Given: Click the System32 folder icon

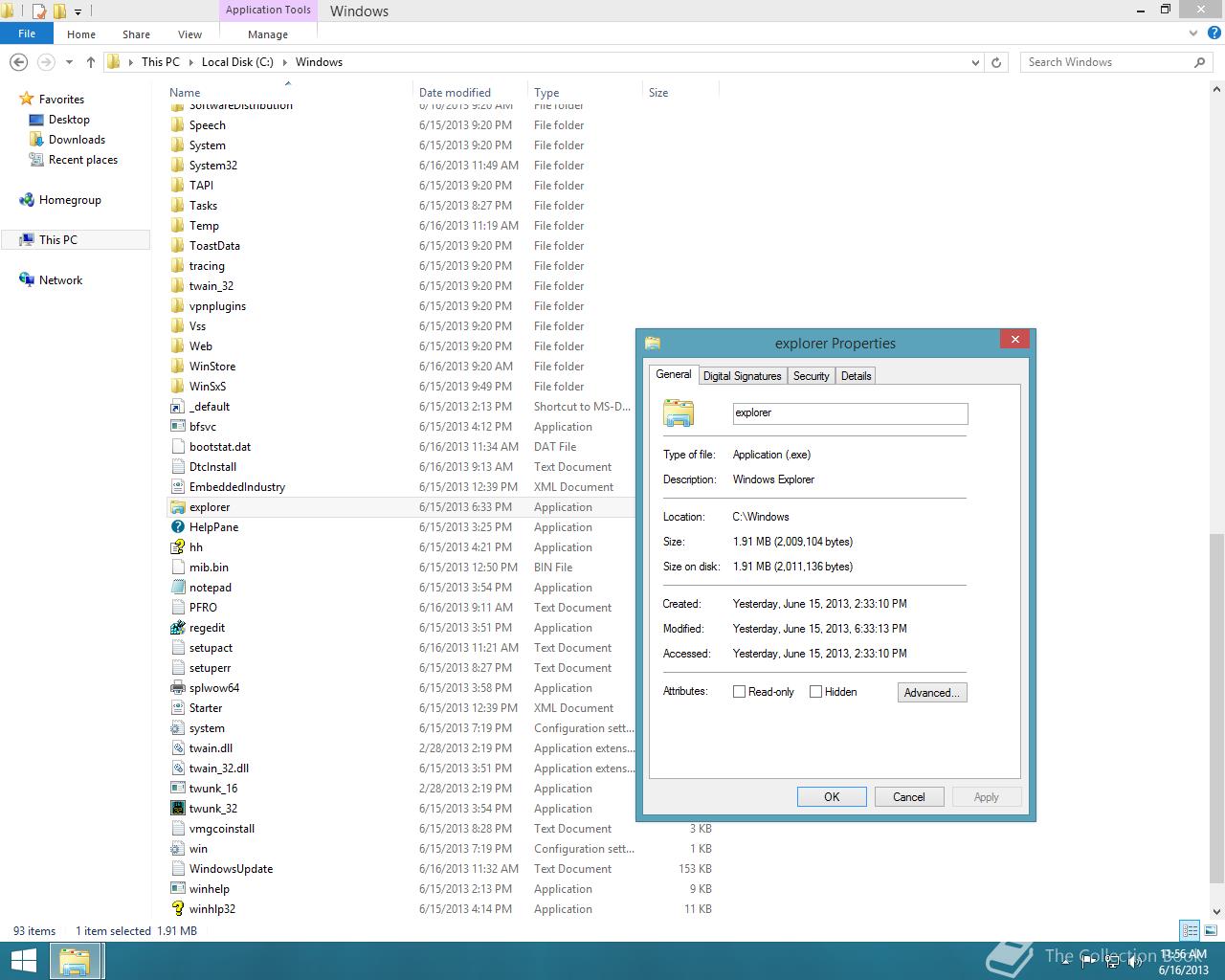Looking at the screenshot, I should click(177, 166).
